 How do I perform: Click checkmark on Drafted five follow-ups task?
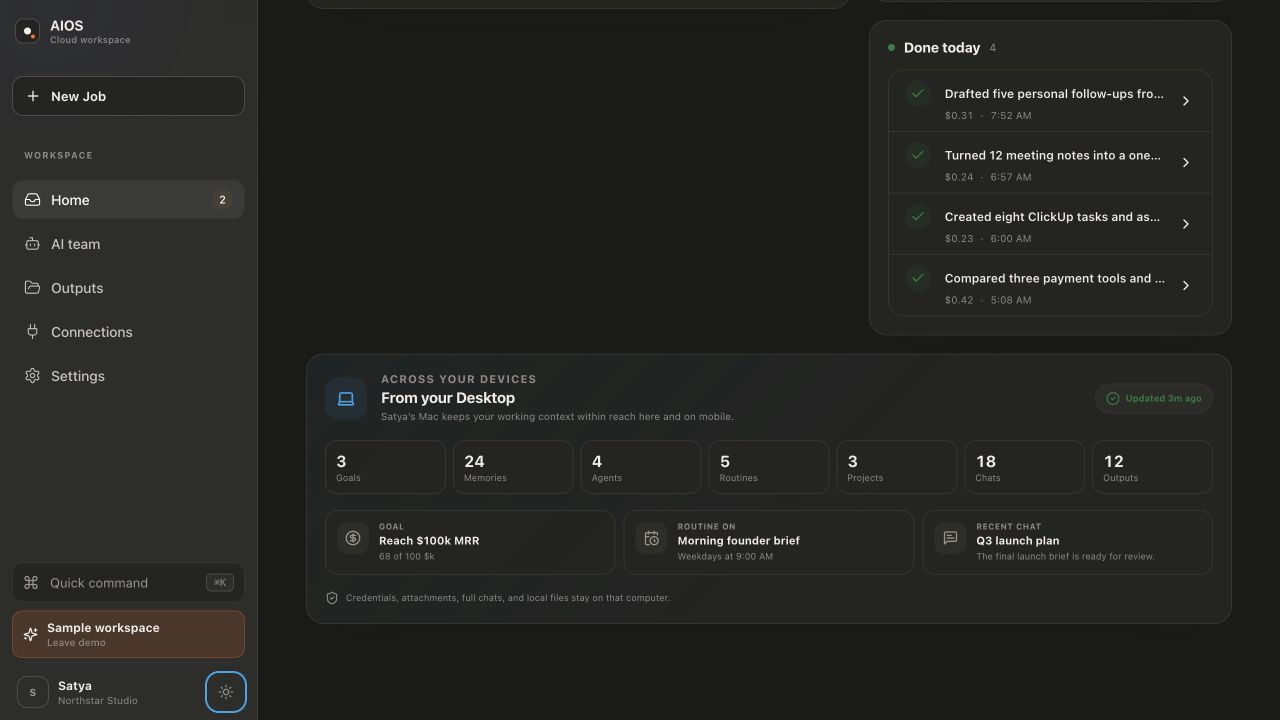(918, 94)
